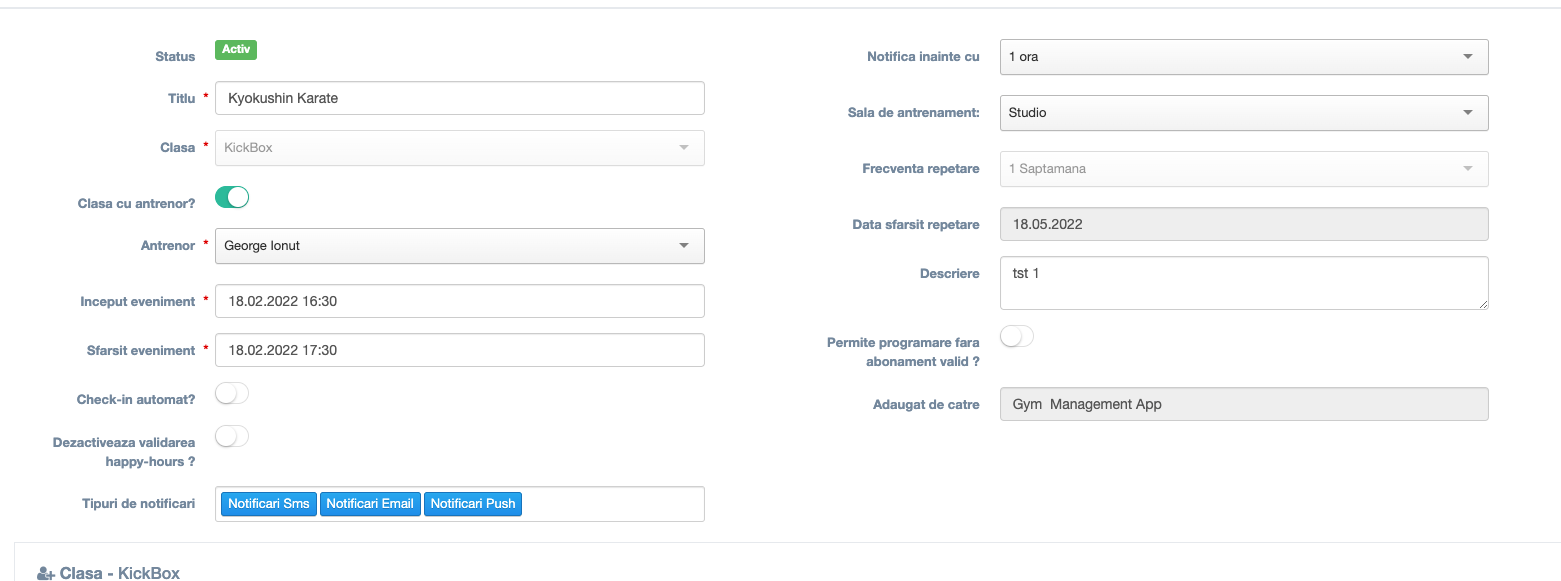This screenshot has height=581, width=1561.
Task: Toggle Dezactiveaza validarea happy-hours switch
Action: (232, 437)
